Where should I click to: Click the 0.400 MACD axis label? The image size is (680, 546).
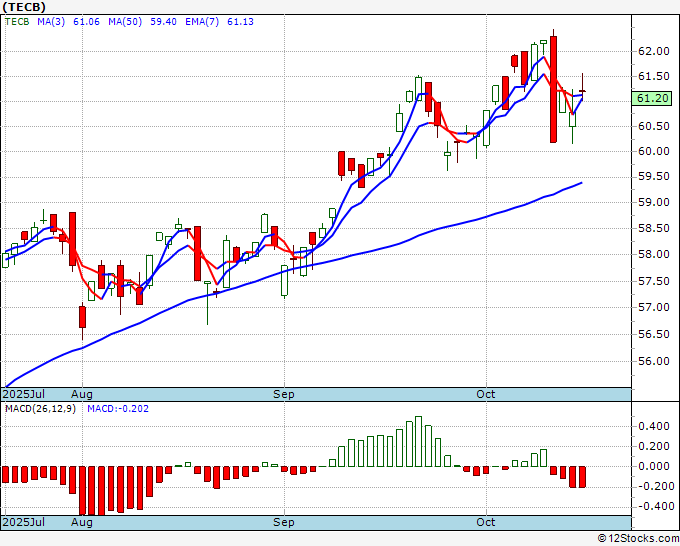tap(654, 426)
